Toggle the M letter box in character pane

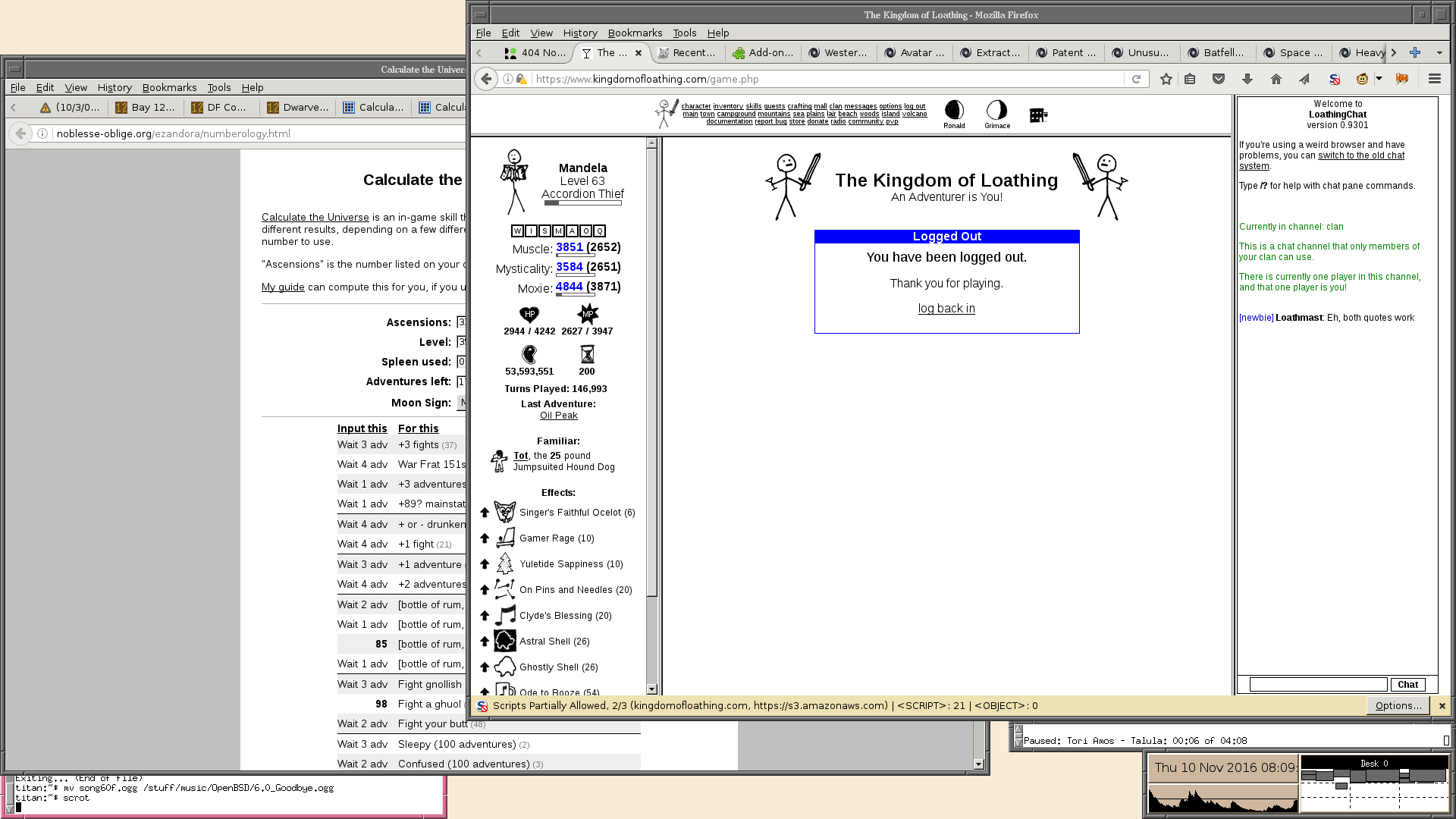(x=558, y=231)
